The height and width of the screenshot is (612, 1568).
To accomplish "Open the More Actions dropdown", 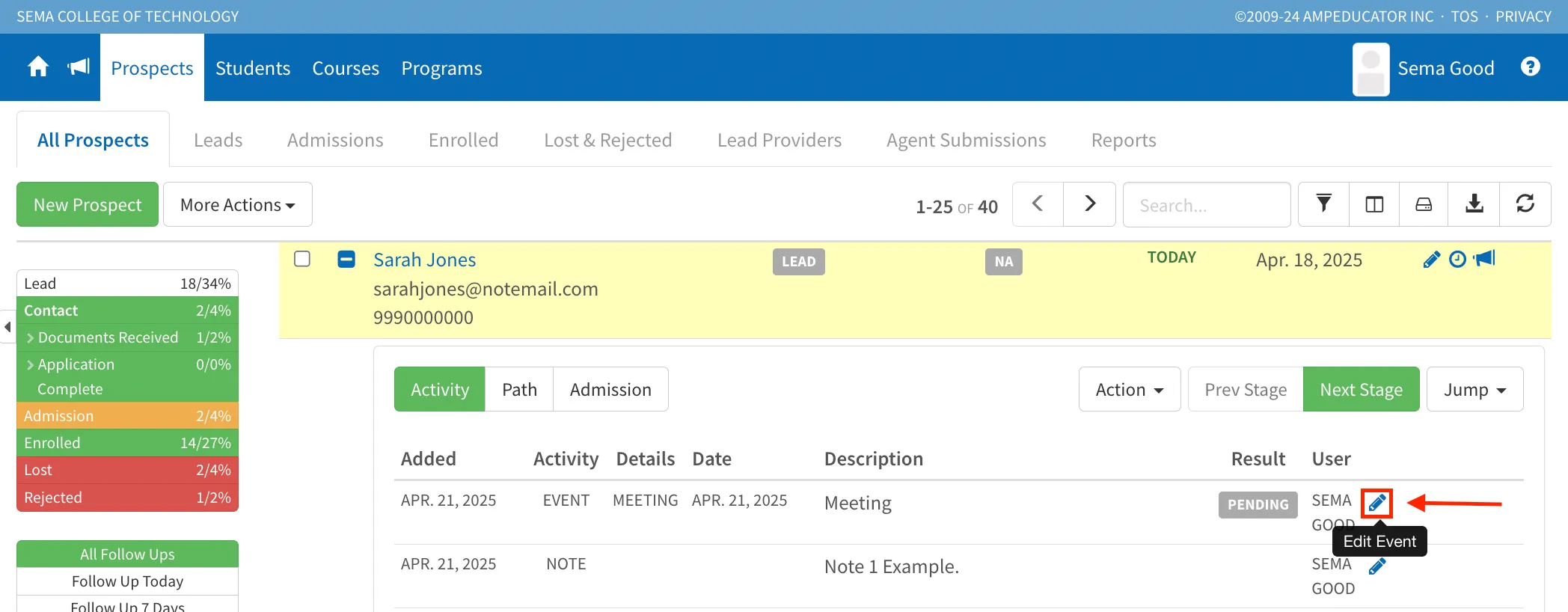I will coord(238,204).
